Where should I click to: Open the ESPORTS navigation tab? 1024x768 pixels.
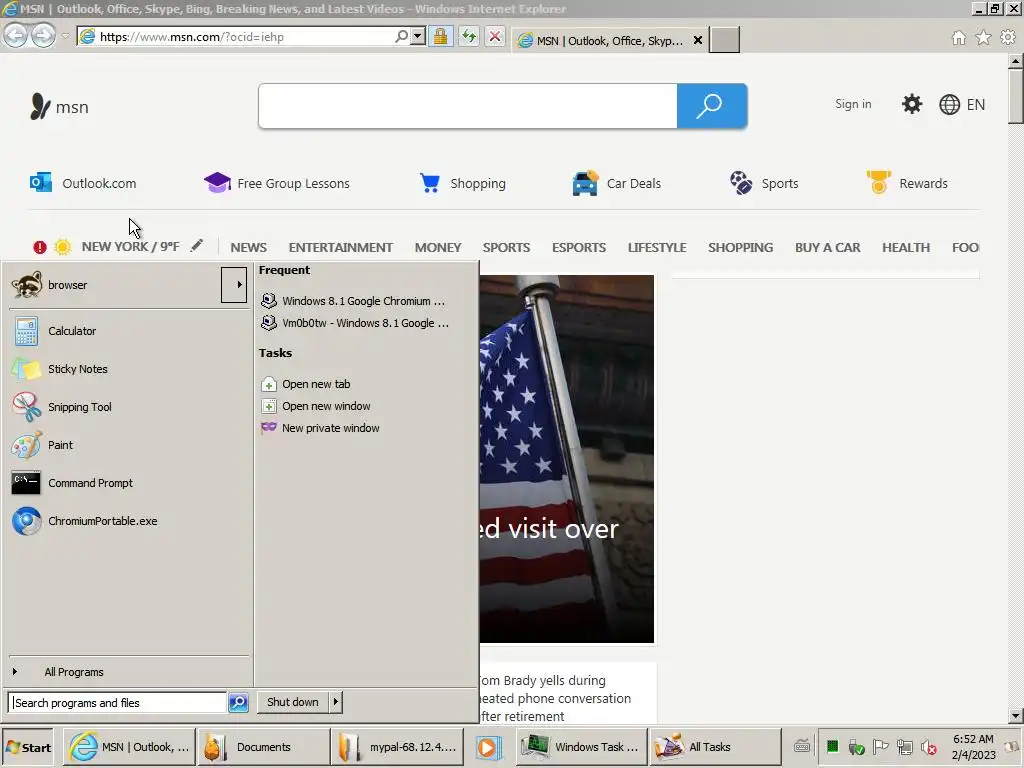(x=579, y=248)
